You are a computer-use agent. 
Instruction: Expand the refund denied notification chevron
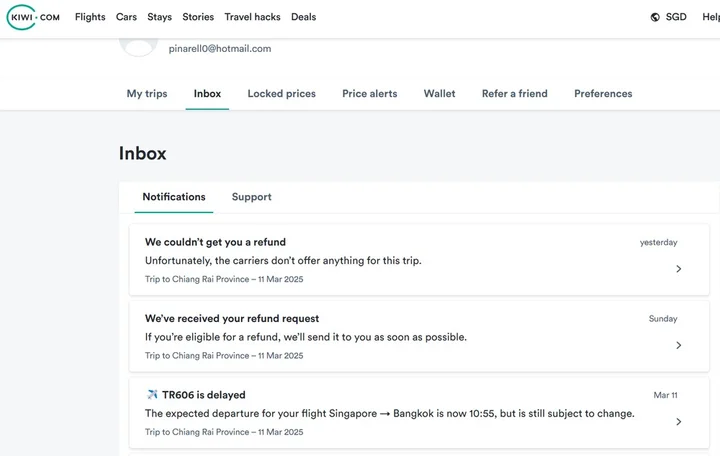pyautogui.click(x=679, y=269)
